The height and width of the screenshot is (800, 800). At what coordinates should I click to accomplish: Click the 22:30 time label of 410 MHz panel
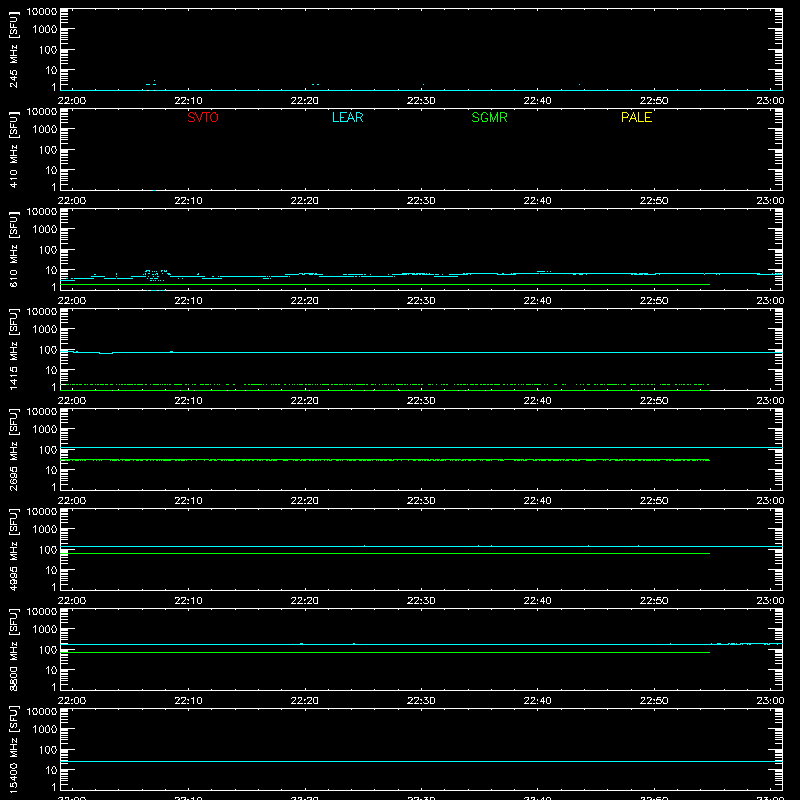click(x=421, y=201)
